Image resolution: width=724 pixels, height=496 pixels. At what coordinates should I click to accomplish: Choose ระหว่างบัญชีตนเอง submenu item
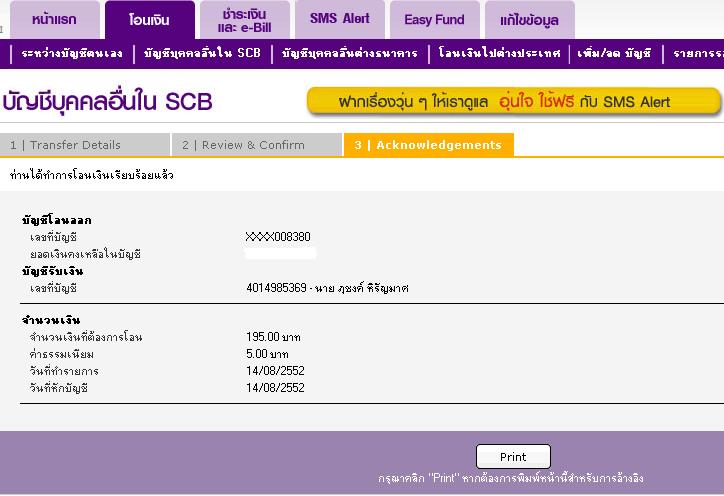(x=72, y=54)
